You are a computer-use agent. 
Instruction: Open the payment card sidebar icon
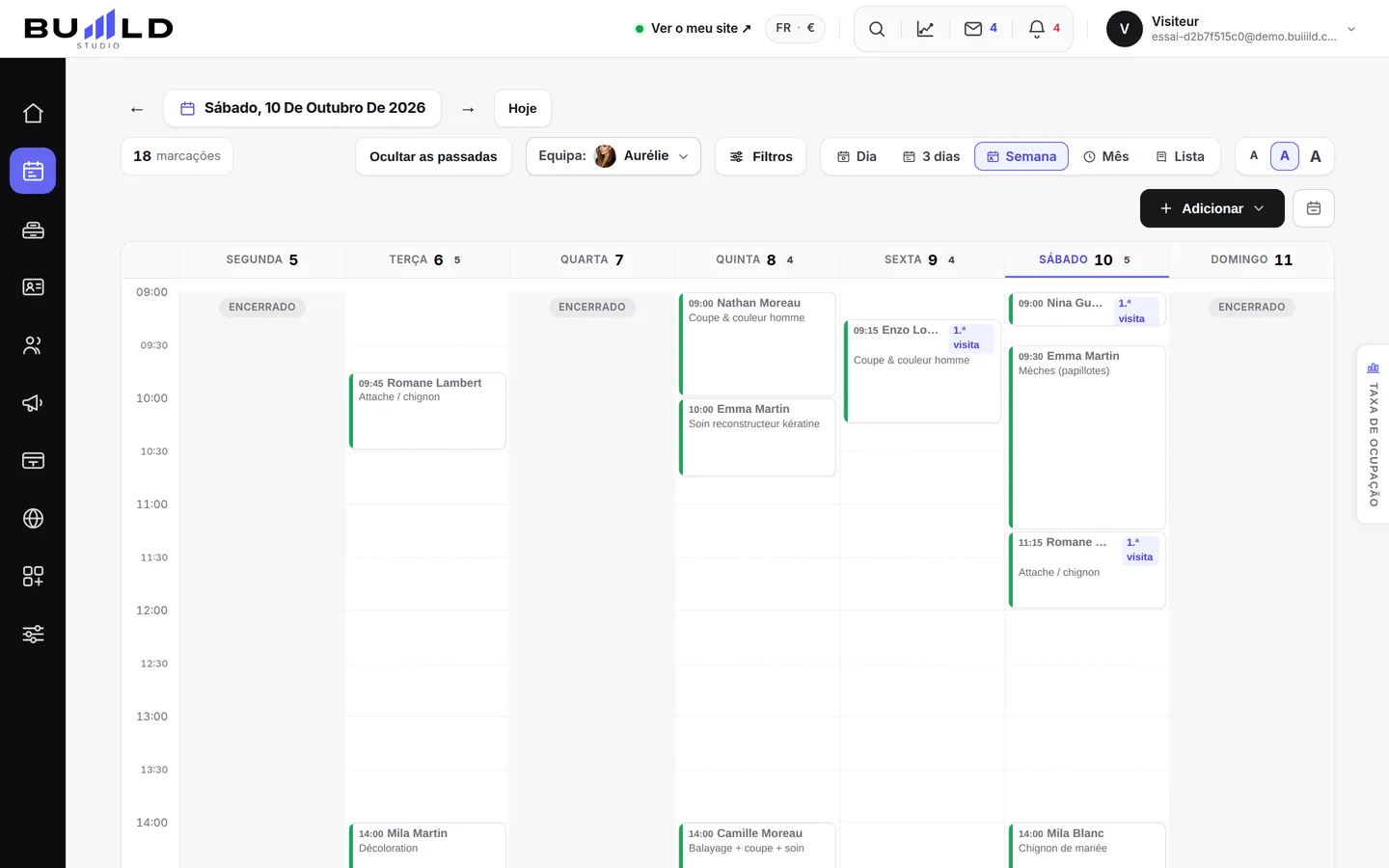pyautogui.click(x=33, y=460)
